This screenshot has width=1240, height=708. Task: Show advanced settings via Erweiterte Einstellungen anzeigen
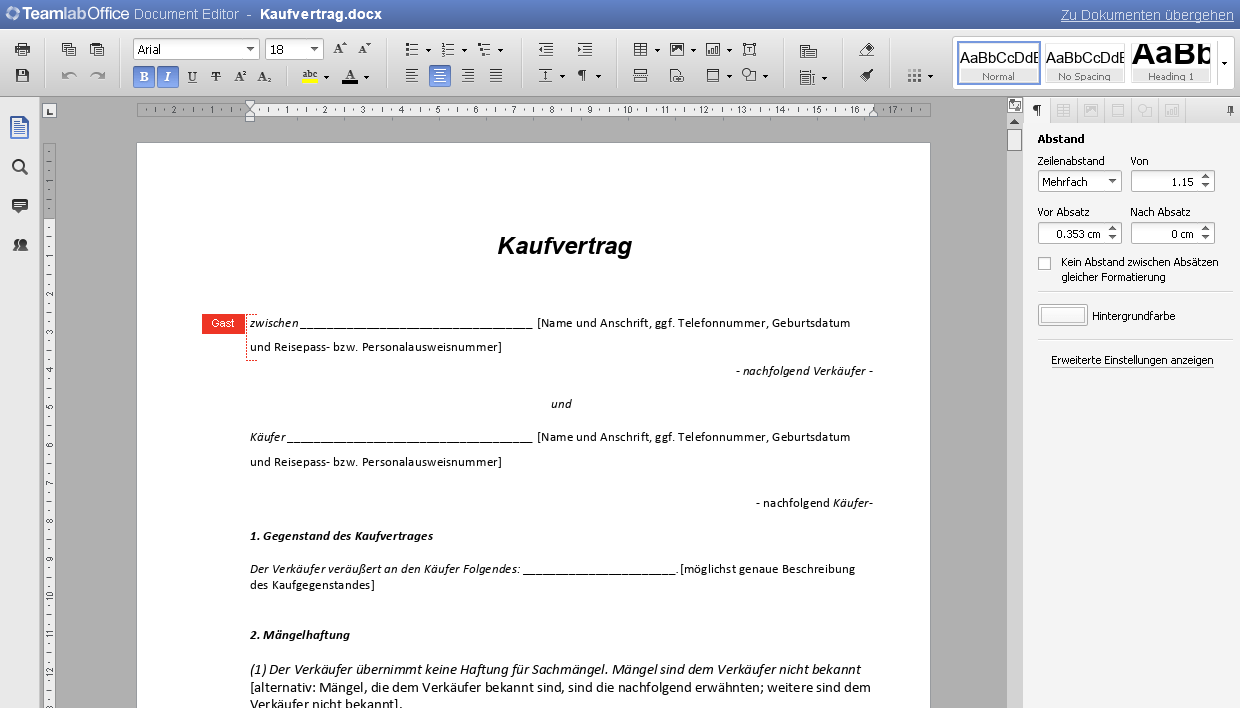point(1132,360)
